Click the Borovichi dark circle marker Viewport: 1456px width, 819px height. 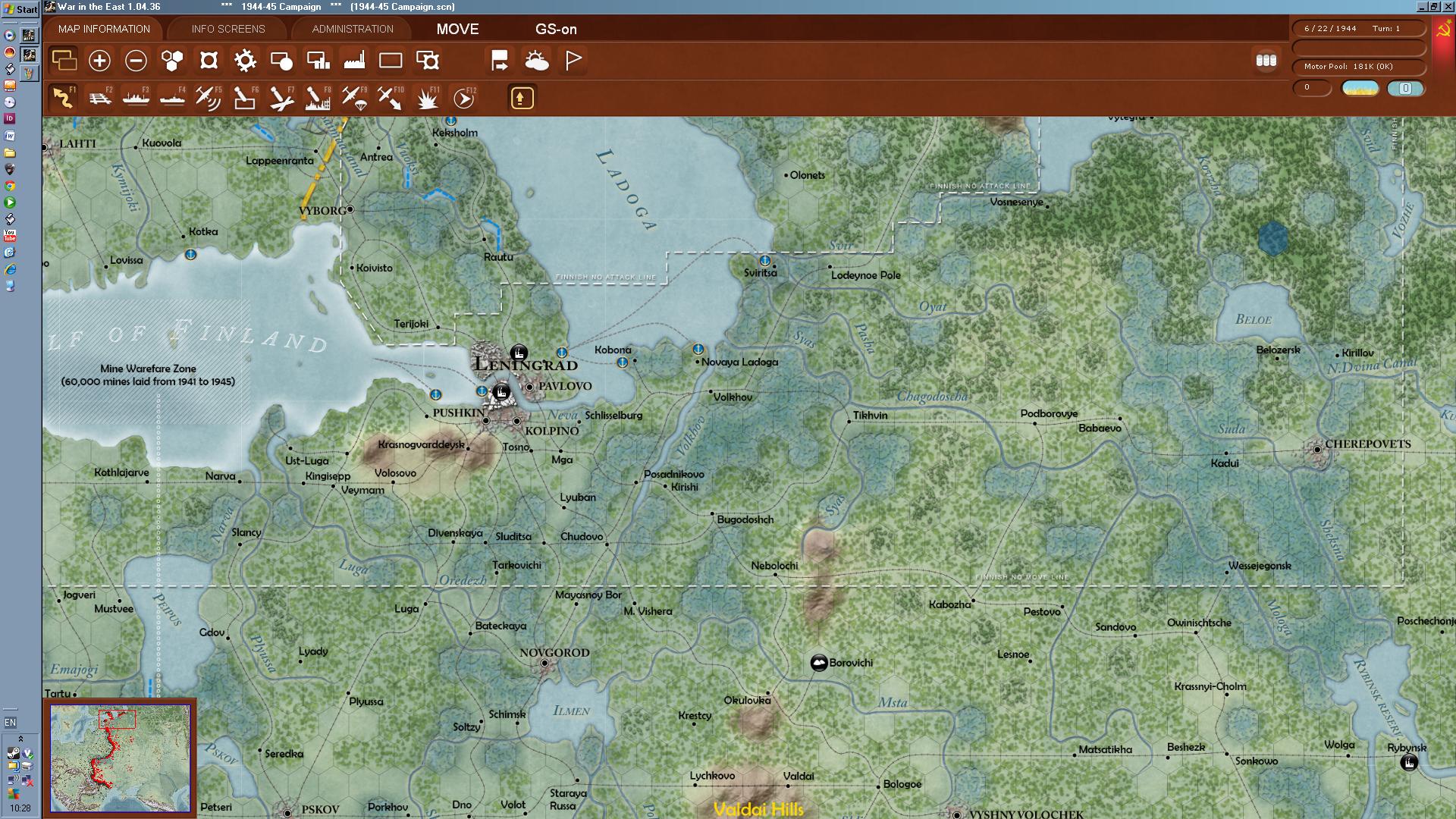(819, 663)
